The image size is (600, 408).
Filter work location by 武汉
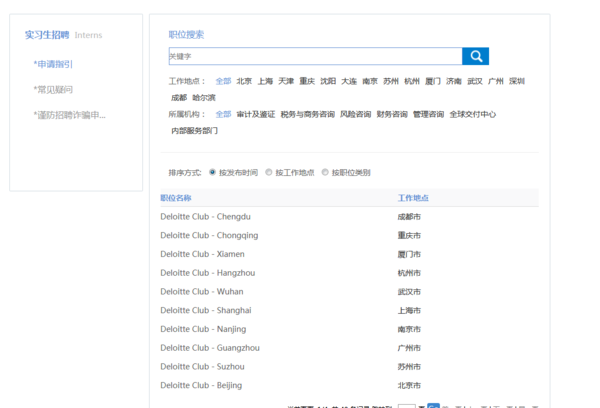pos(475,81)
